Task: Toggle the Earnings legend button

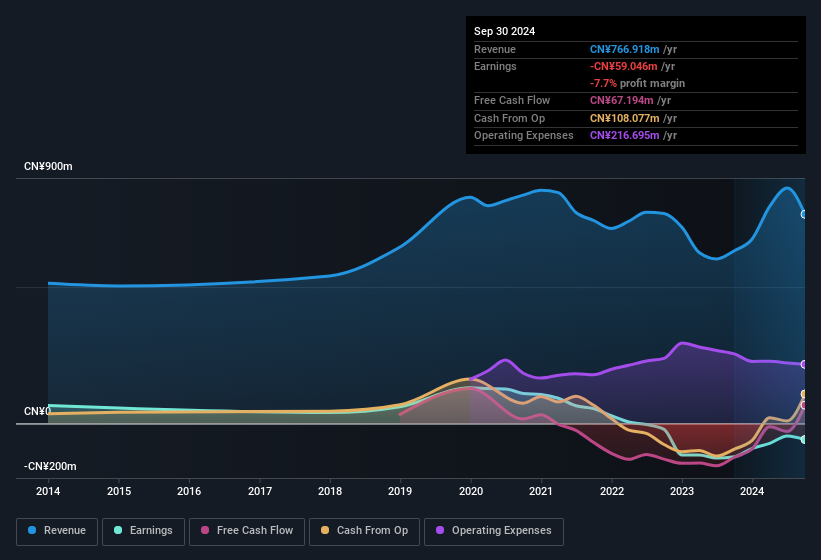Action: click(143, 531)
